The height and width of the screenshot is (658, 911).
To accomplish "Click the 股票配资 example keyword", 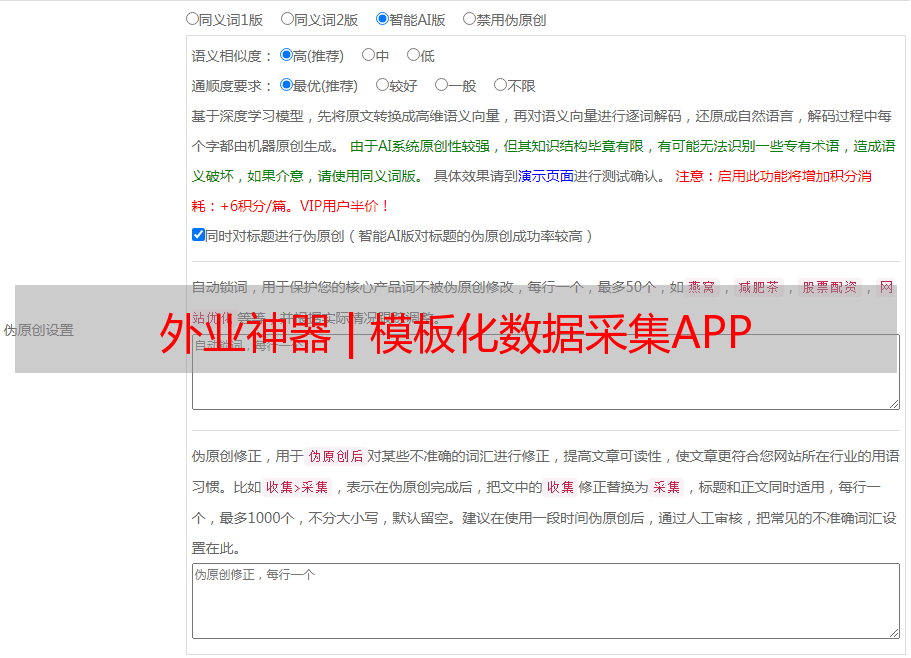I will pyautogui.click(x=830, y=287).
